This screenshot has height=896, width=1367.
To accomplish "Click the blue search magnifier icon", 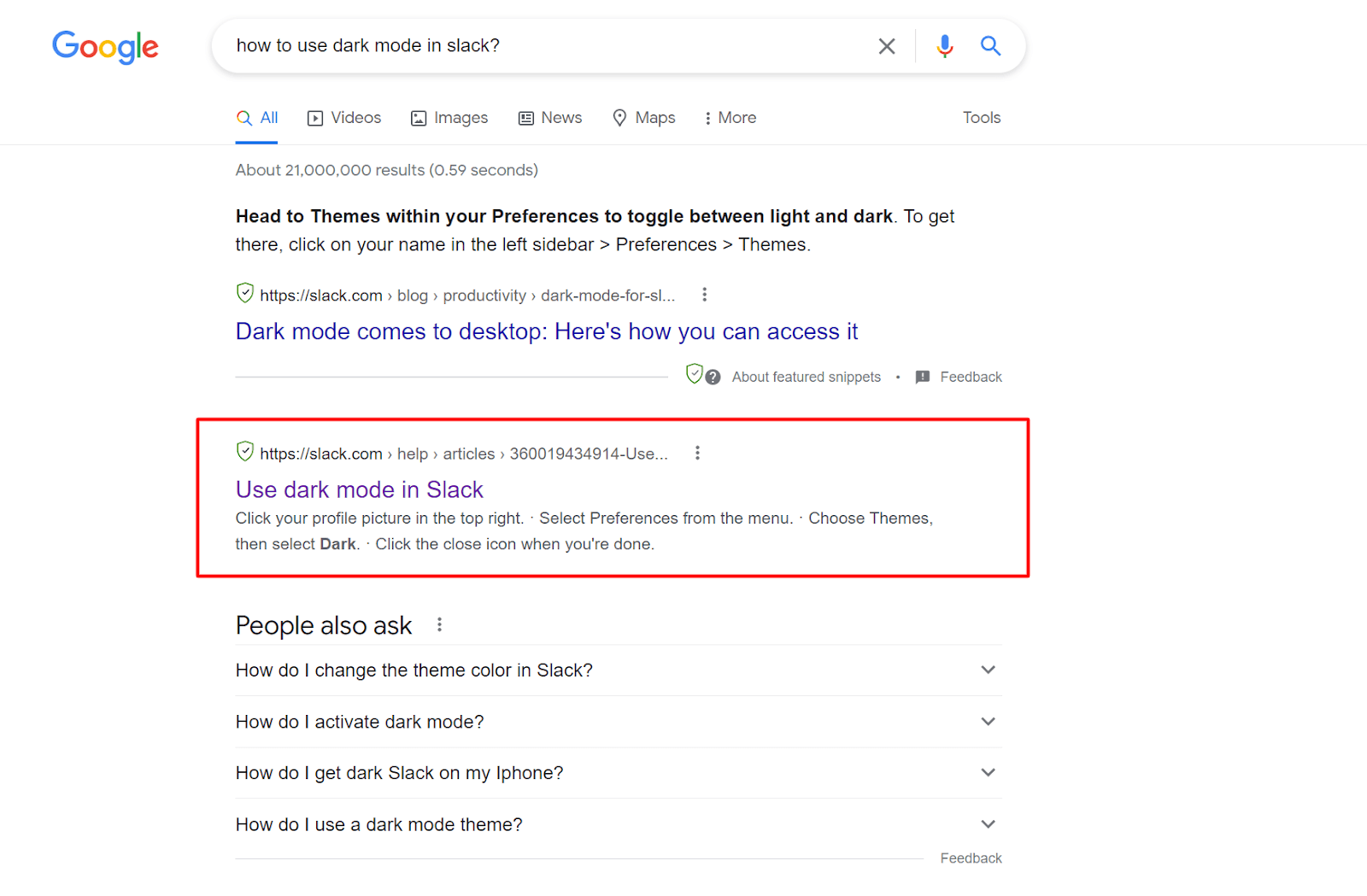I will coord(990,46).
